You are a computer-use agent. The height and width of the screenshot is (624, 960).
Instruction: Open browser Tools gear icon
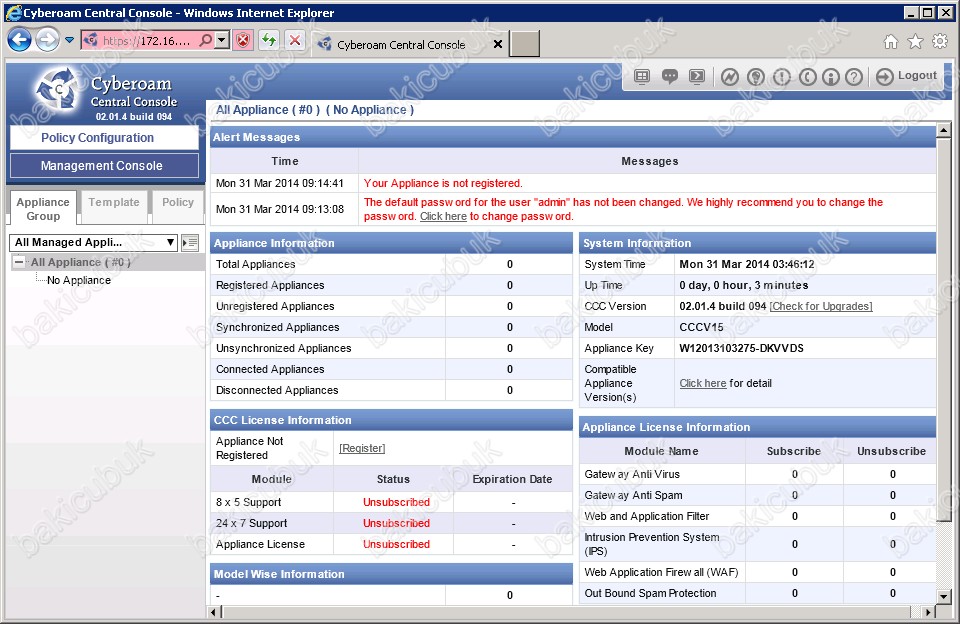[x=940, y=41]
